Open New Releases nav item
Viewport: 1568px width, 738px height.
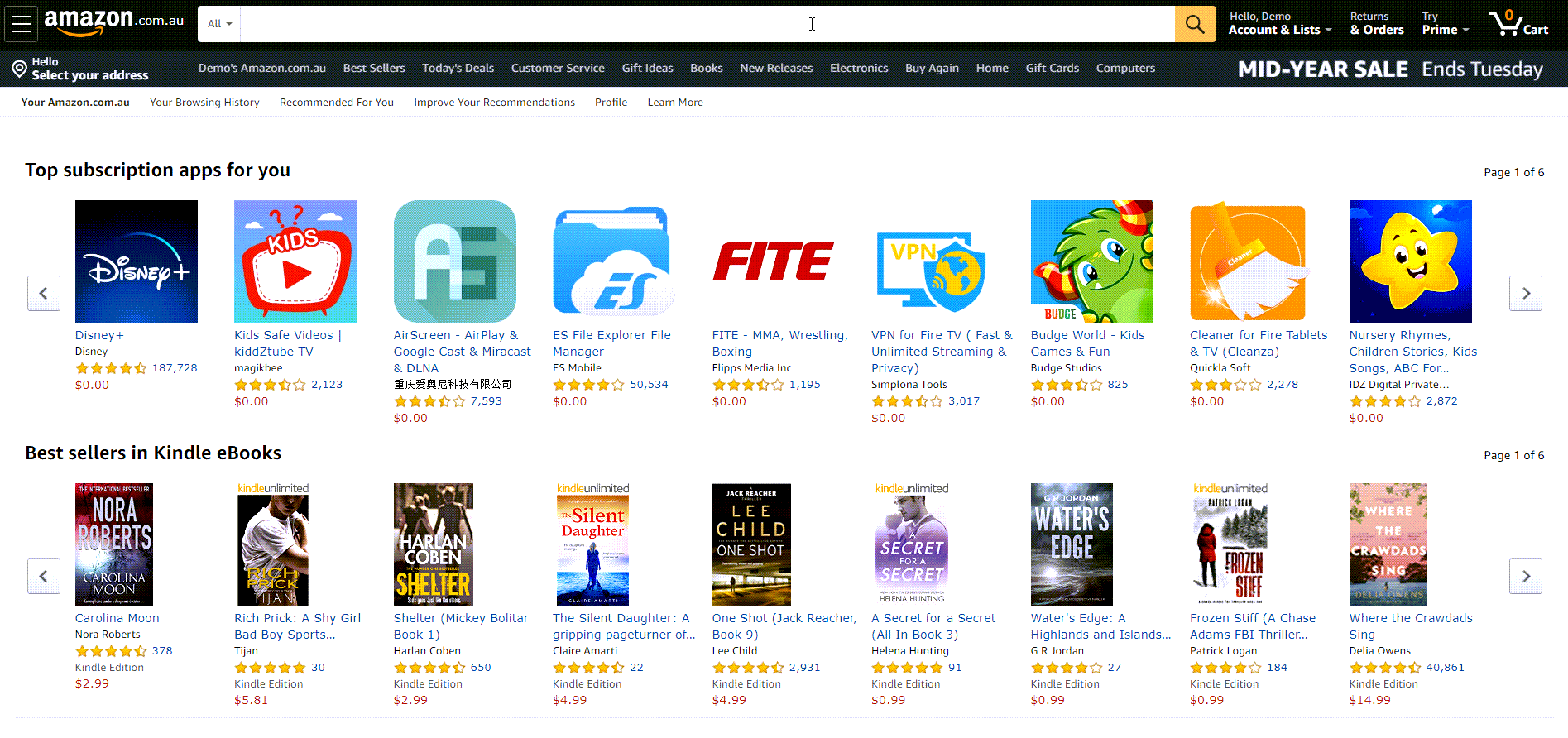776,68
